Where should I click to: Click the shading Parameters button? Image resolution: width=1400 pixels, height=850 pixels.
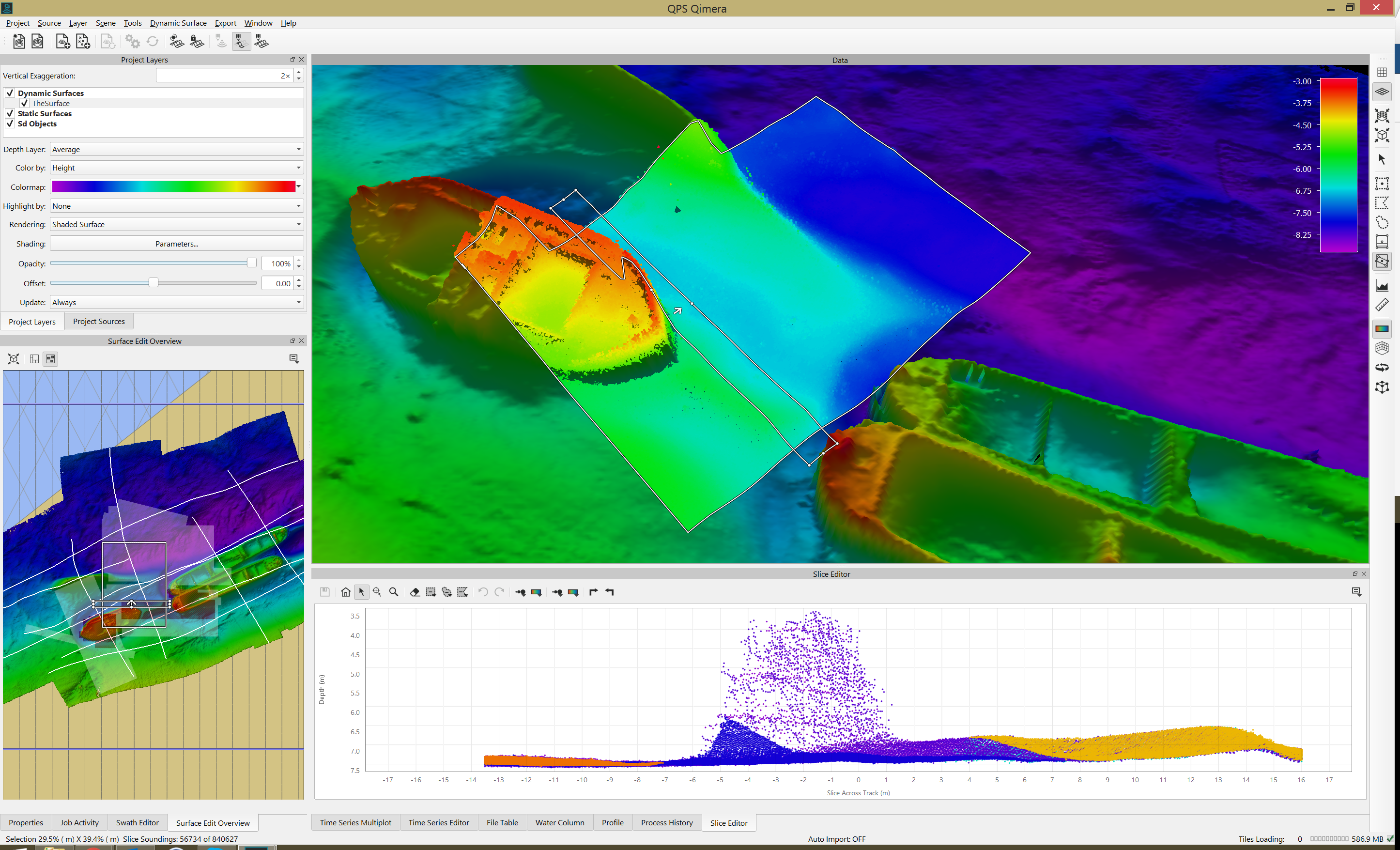(x=177, y=244)
